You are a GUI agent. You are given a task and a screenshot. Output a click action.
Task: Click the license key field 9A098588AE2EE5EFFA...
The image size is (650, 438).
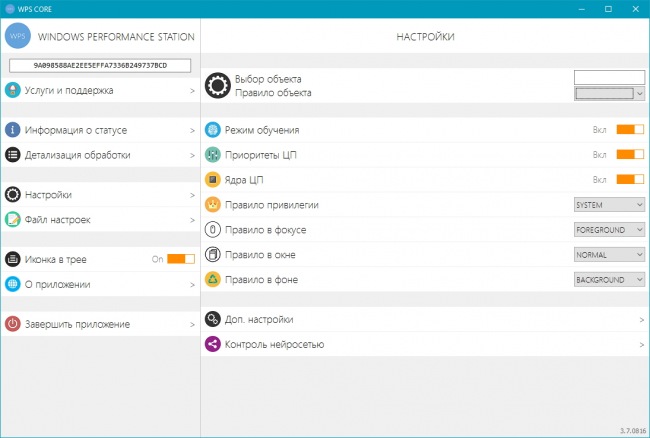click(x=100, y=65)
